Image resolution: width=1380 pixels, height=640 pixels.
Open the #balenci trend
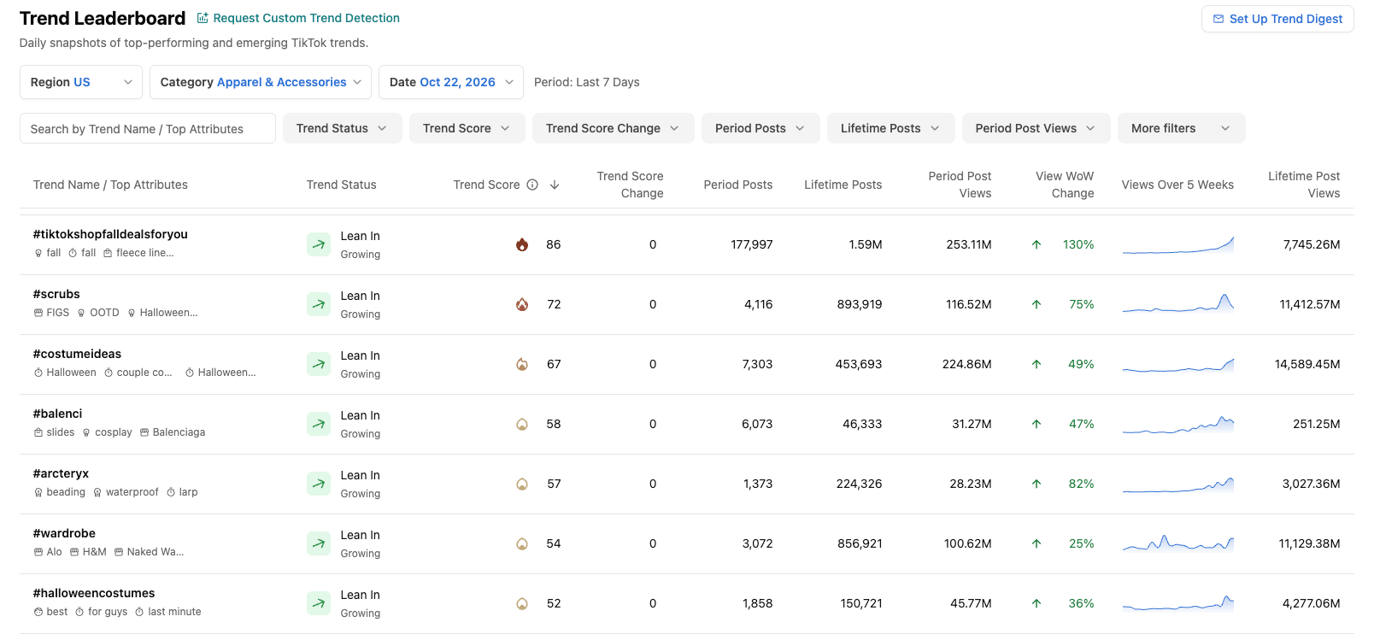click(57, 414)
